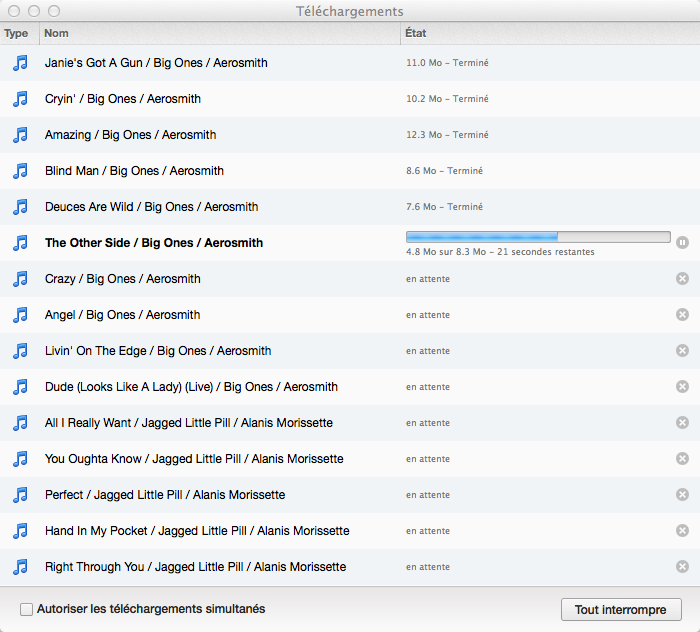The height and width of the screenshot is (632, 700).
Task: Click the 12.3 Mo – Terminé status
Action: [447, 135]
